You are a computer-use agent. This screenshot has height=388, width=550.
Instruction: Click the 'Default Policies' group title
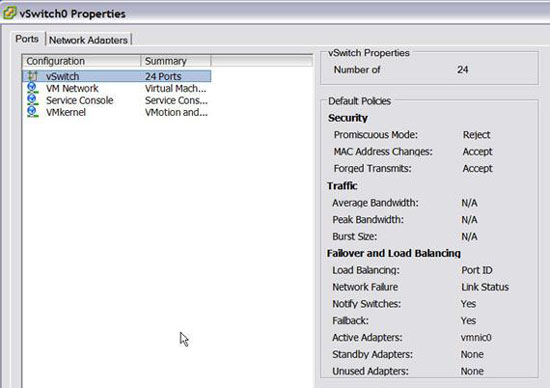pyautogui.click(x=360, y=101)
